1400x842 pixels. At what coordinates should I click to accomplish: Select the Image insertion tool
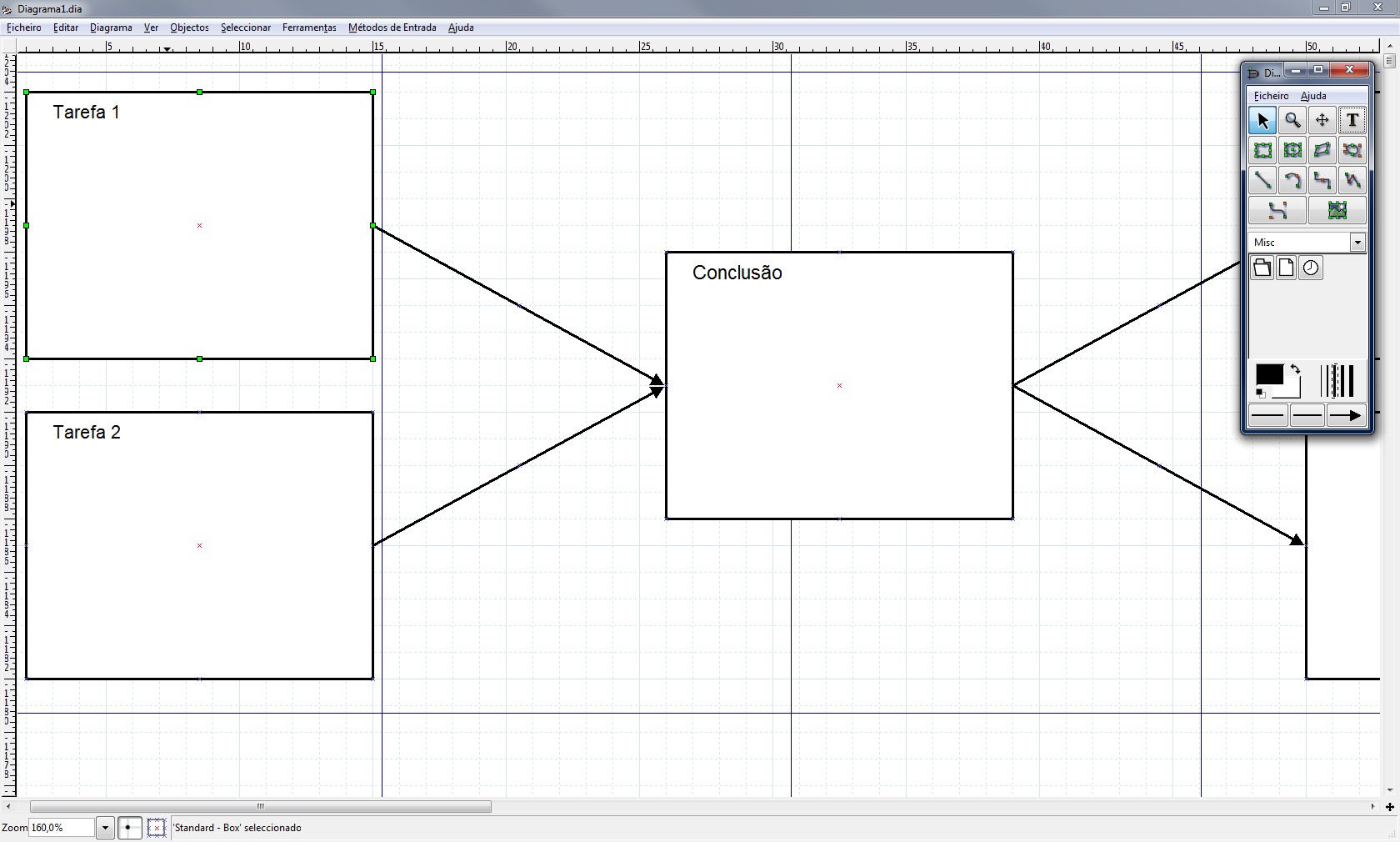1337,211
